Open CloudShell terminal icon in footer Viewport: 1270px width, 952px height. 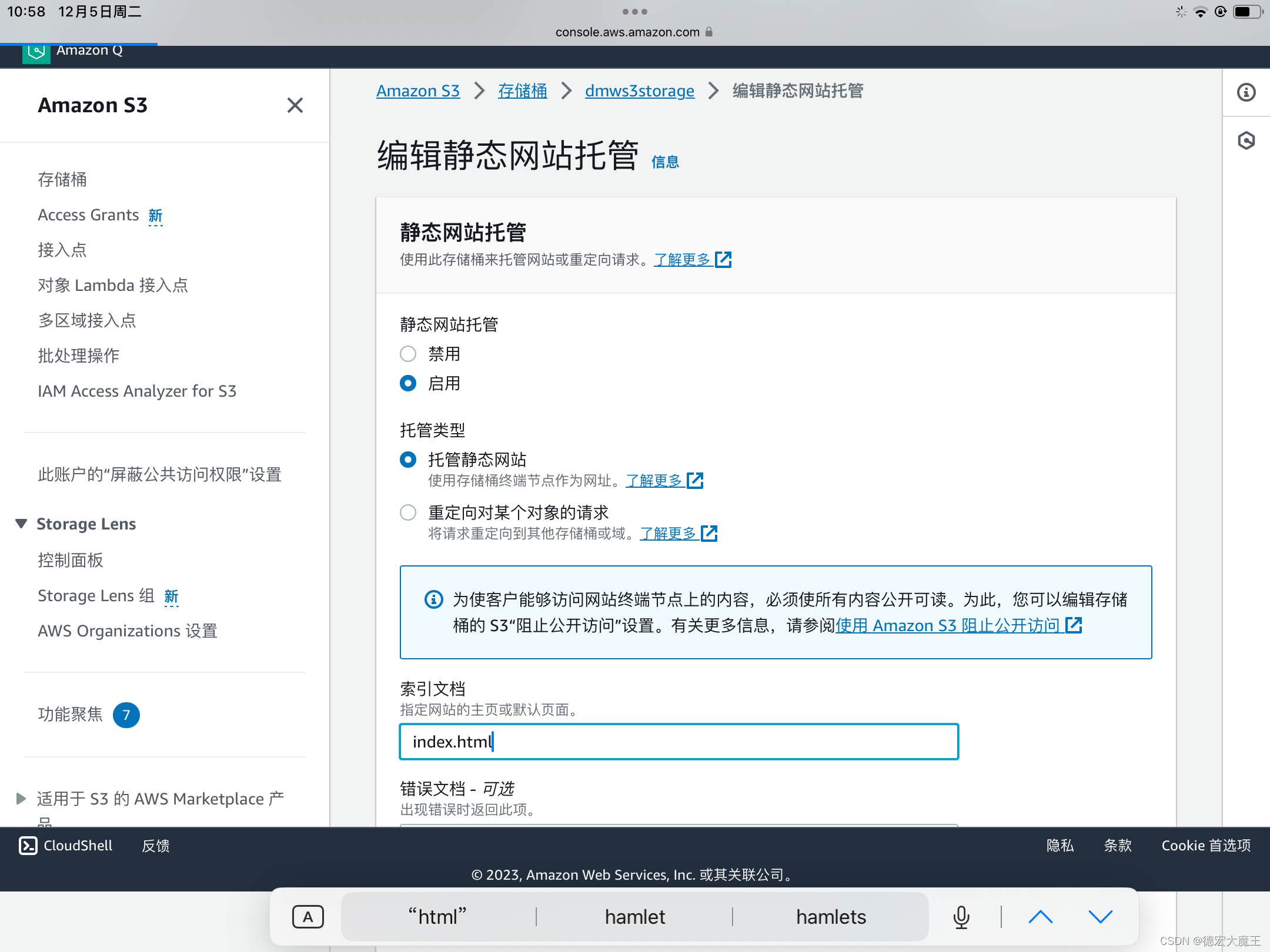[x=28, y=845]
